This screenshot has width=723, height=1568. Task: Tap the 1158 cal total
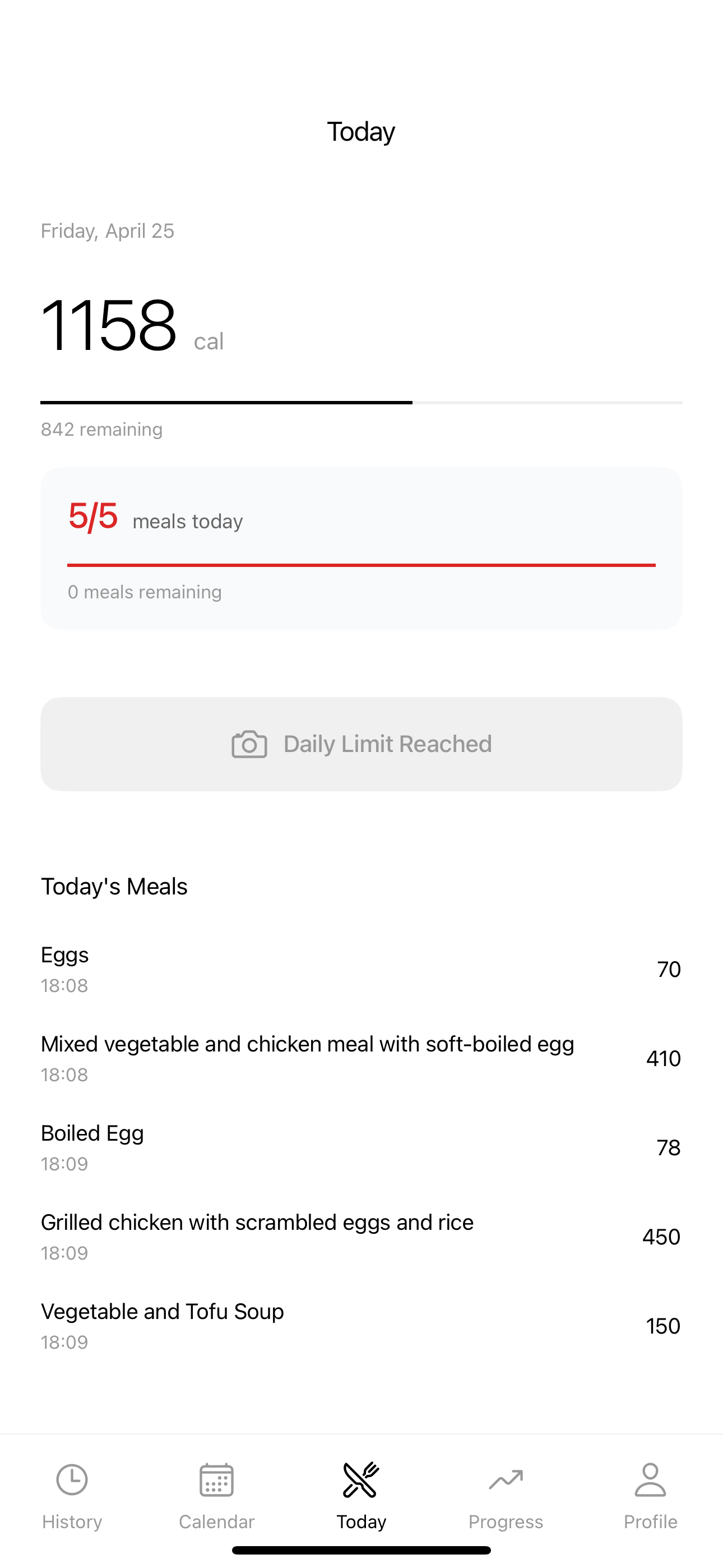132,326
